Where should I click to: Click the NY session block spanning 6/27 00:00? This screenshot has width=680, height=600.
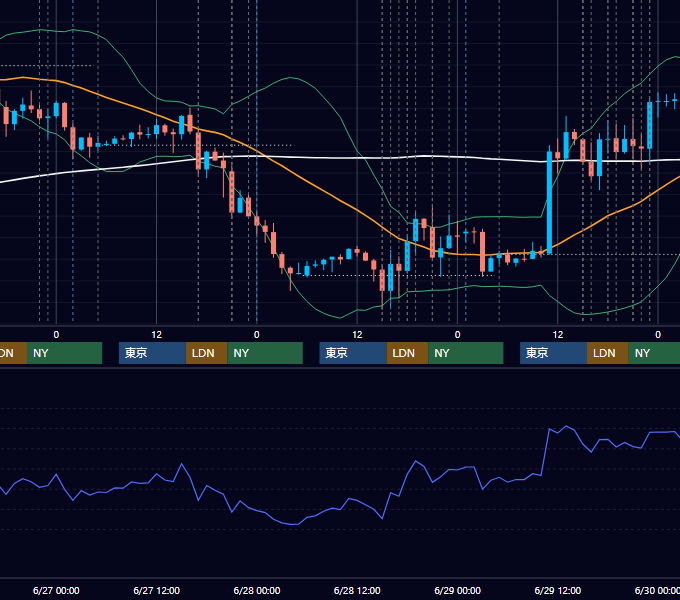[64, 353]
